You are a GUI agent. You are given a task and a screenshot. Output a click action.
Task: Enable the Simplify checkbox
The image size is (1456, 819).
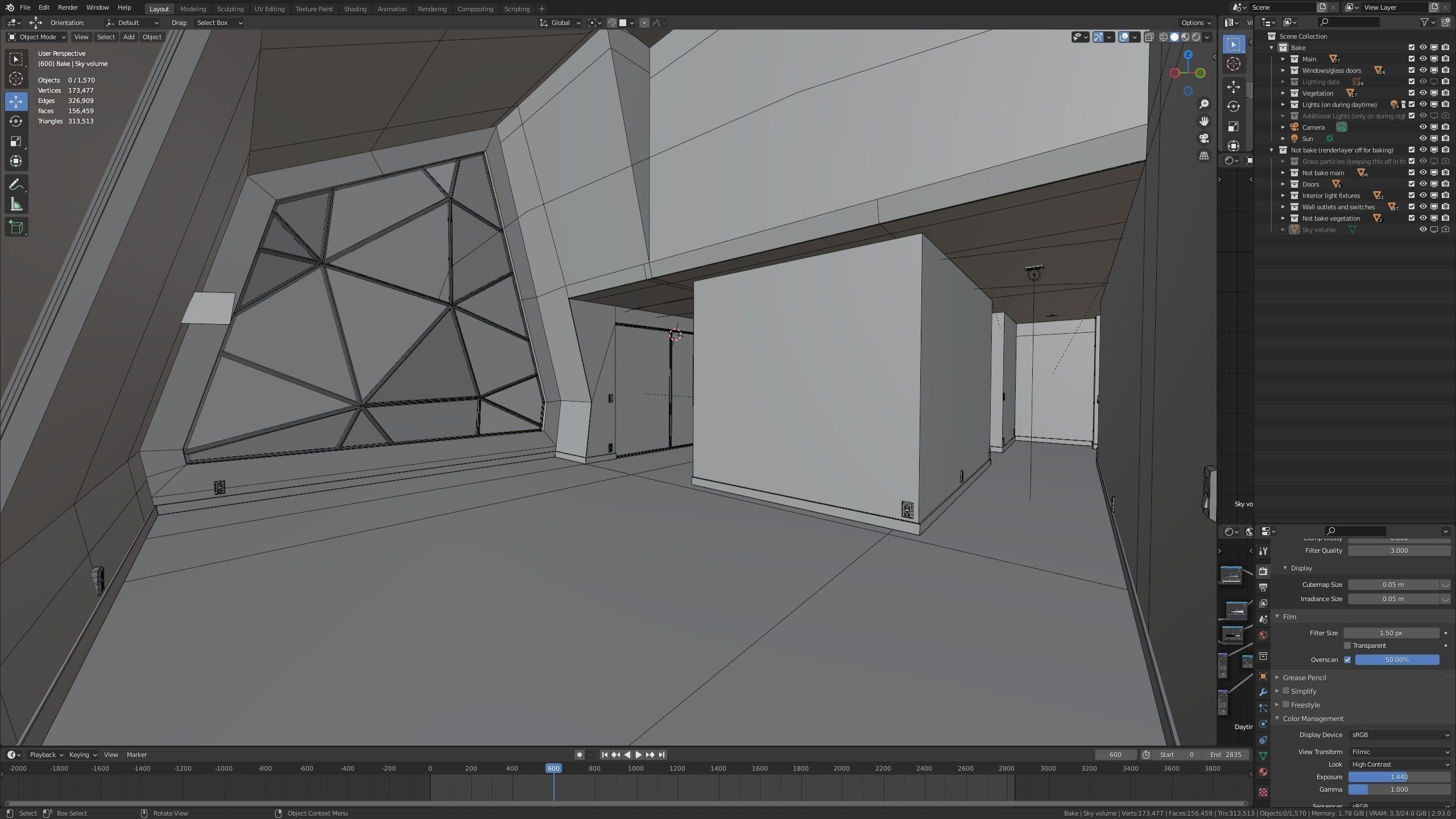click(x=1286, y=691)
